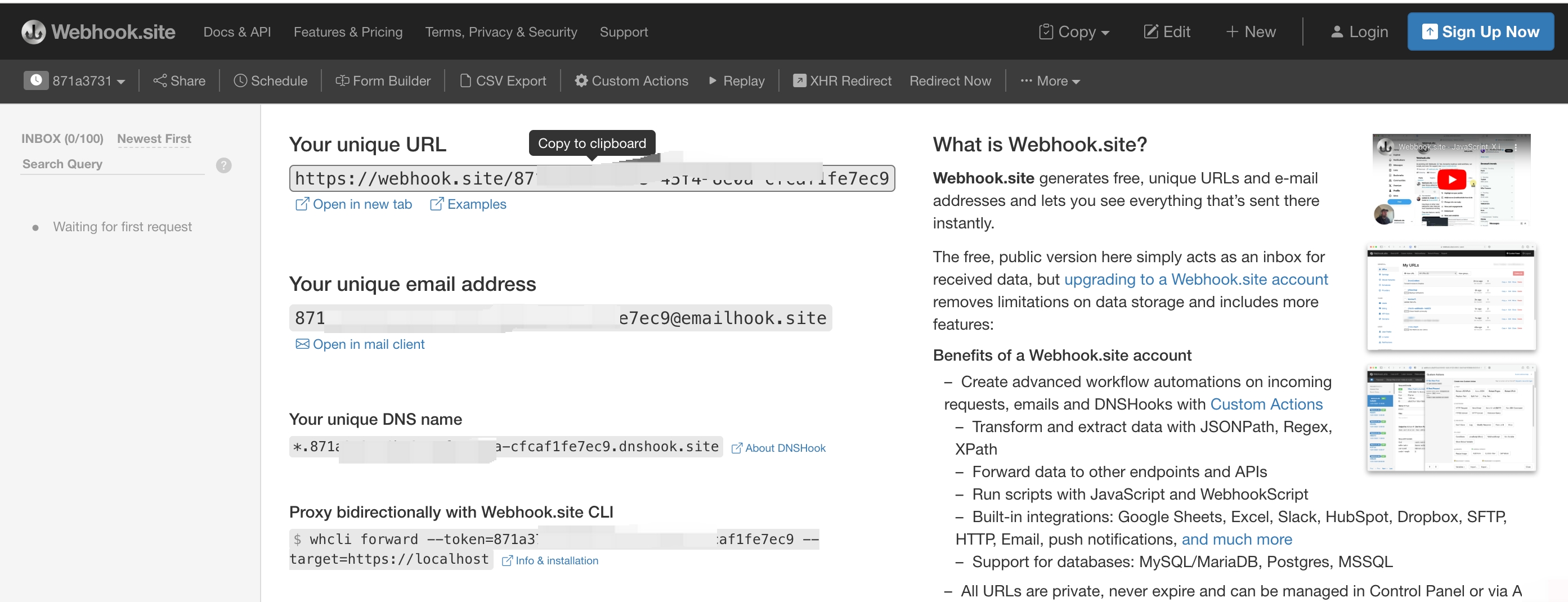Open Terms, Privacy & Security page
The width and height of the screenshot is (1568, 602).
point(500,32)
